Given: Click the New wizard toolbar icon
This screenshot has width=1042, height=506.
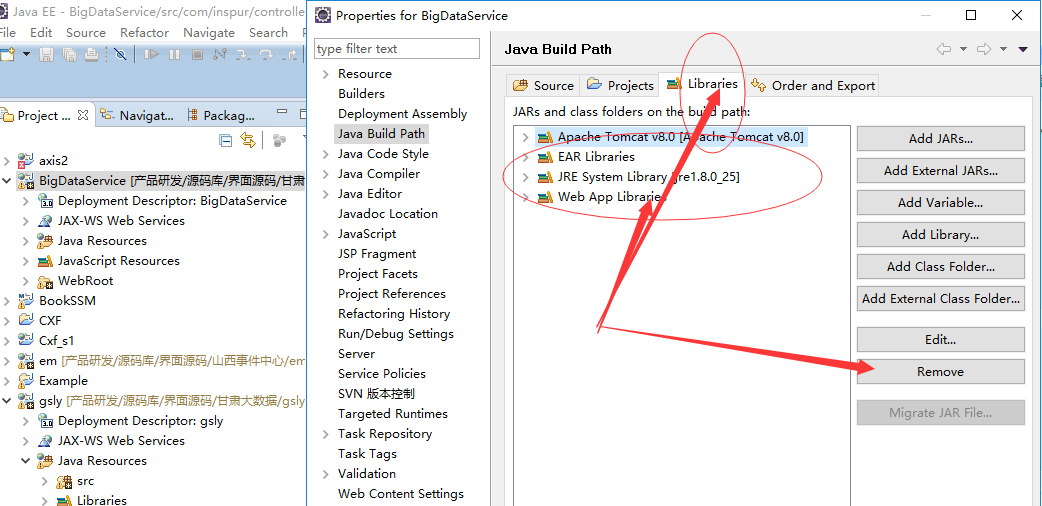Looking at the screenshot, I should (7, 55).
